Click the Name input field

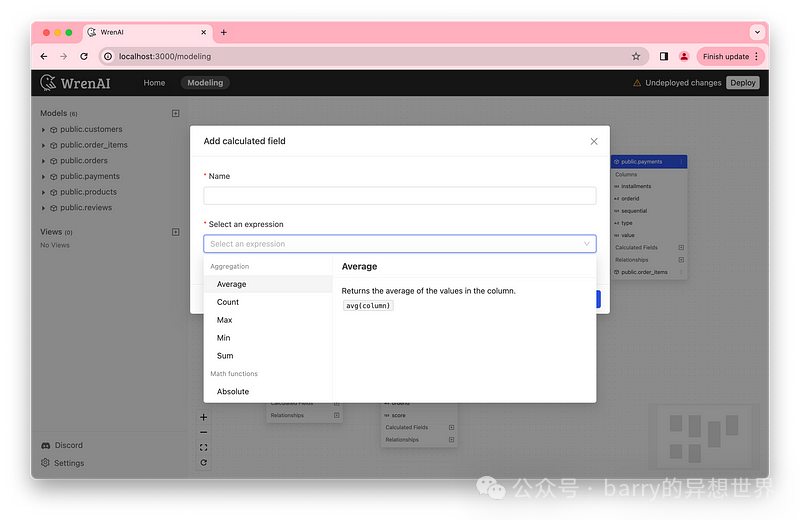[x=399, y=196]
